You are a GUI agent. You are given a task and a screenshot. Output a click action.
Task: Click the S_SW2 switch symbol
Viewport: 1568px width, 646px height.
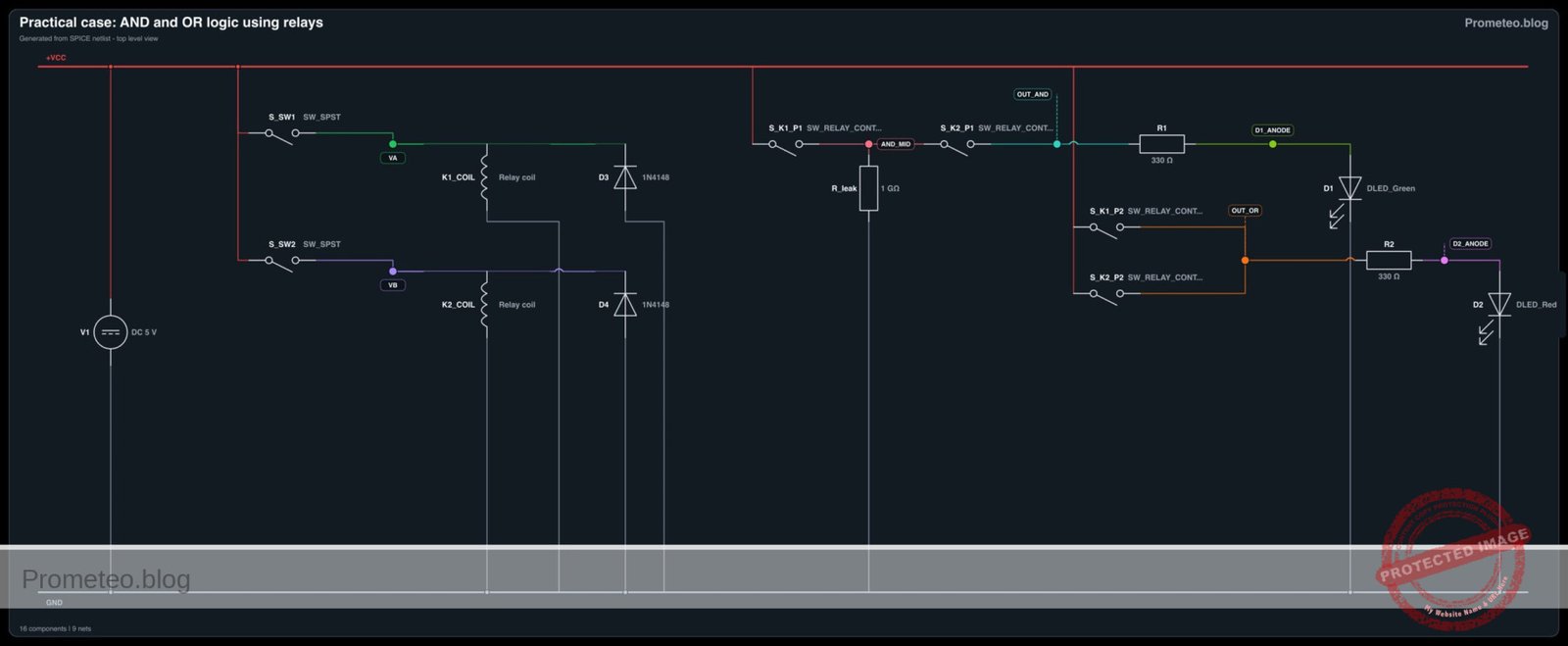[x=282, y=263]
